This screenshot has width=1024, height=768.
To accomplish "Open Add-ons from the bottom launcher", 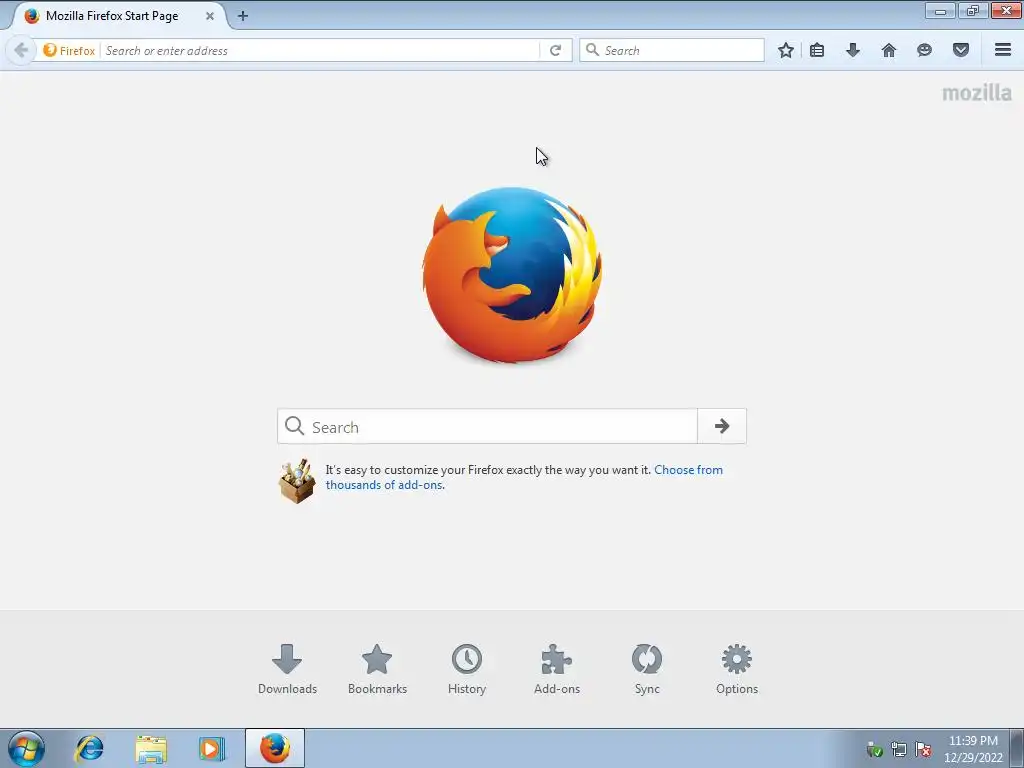I will coord(556,669).
